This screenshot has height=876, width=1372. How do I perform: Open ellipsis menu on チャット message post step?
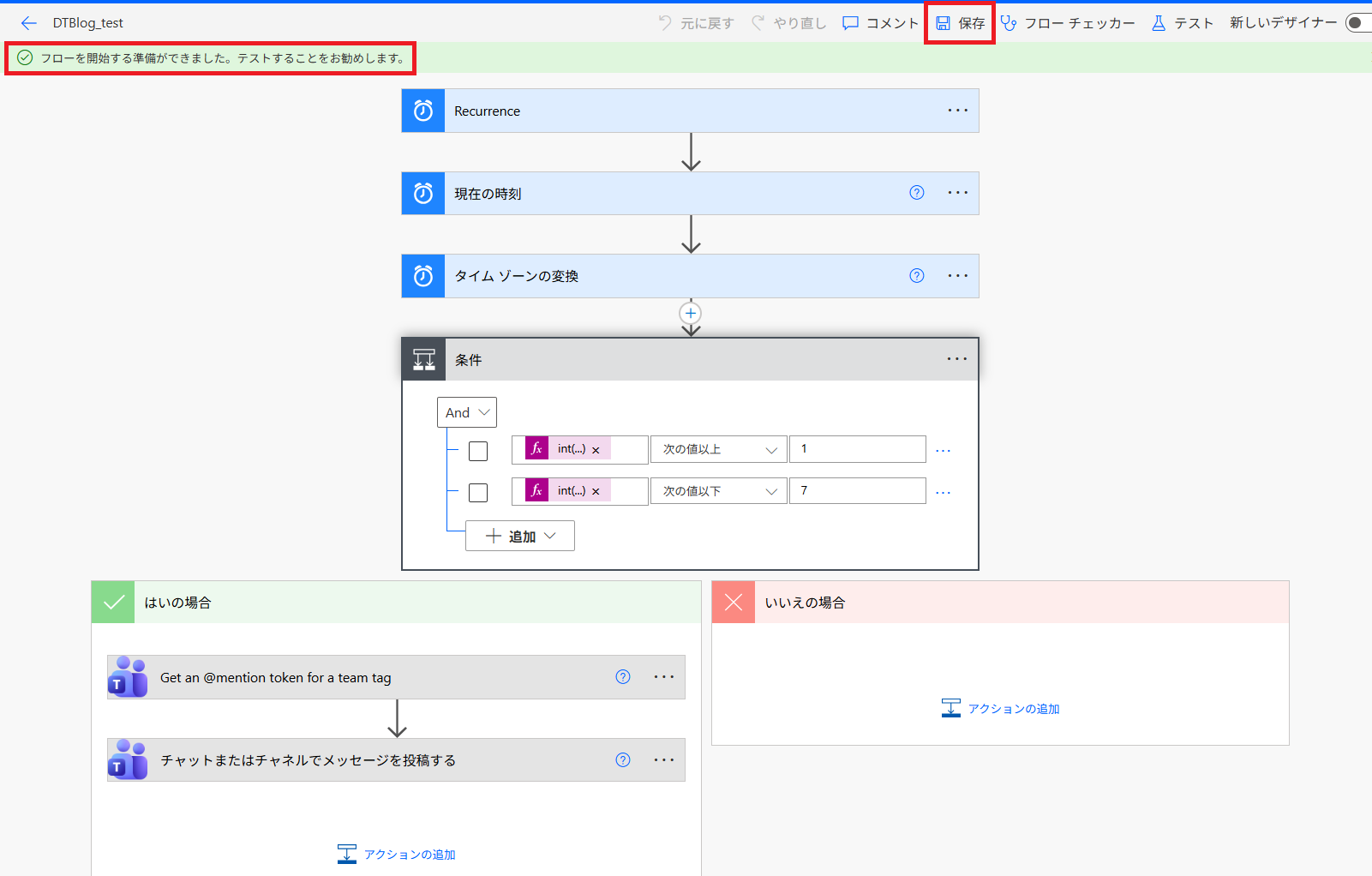coord(664,759)
